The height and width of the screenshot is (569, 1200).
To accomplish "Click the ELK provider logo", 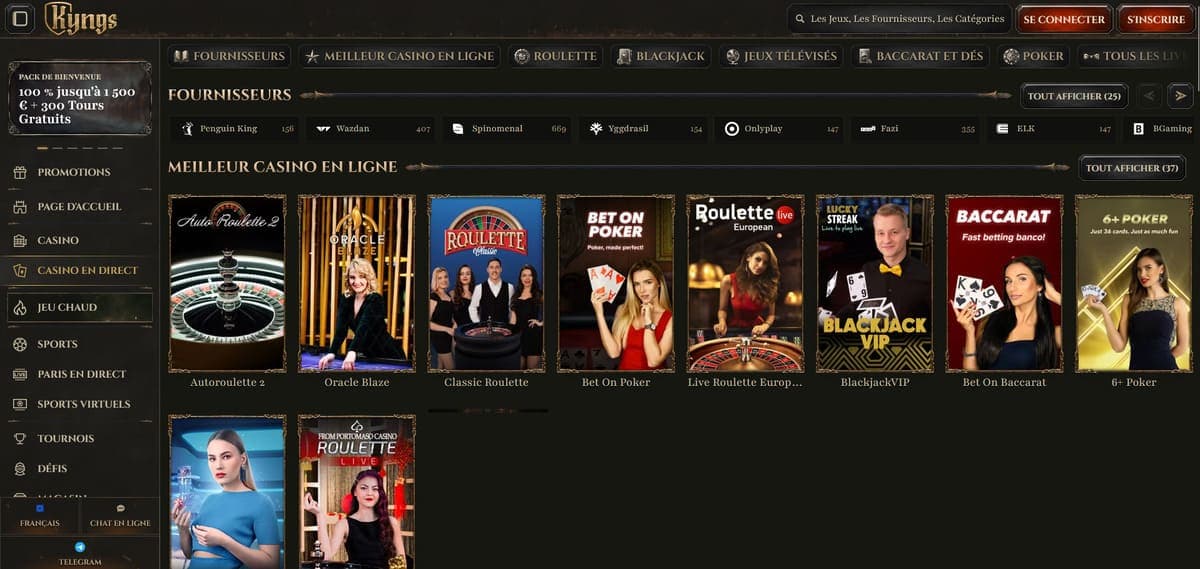I will [x=1003, y=129].
